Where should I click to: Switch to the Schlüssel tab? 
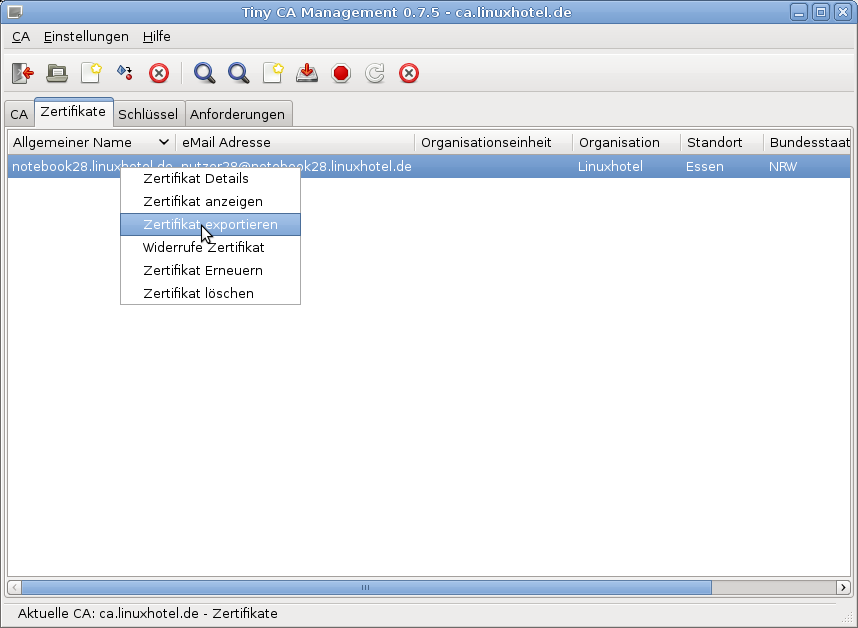(x=148, y=114)
